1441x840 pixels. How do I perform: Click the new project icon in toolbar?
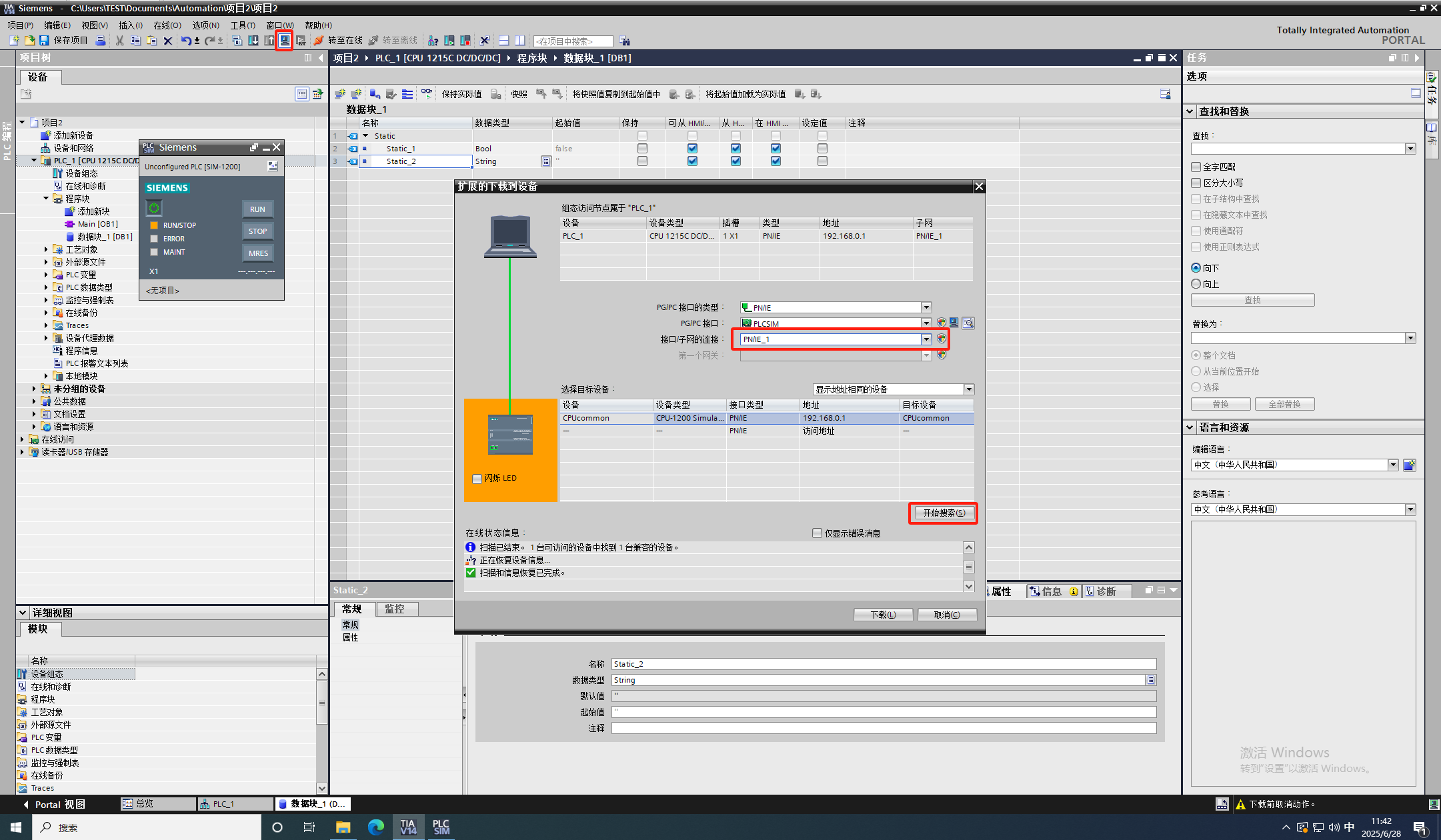pyautogui.click(x=13, y=41)
